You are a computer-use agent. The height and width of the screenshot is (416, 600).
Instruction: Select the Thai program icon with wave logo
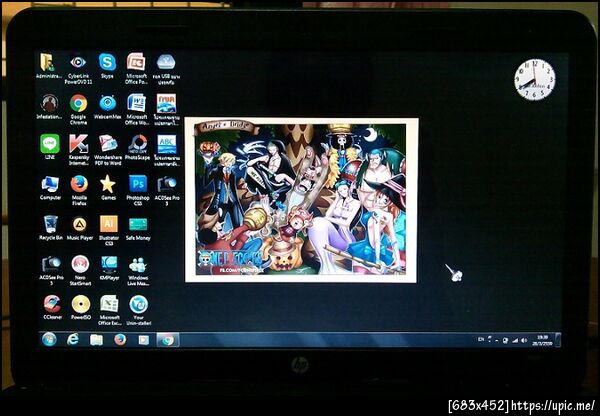tap(166, 109)
